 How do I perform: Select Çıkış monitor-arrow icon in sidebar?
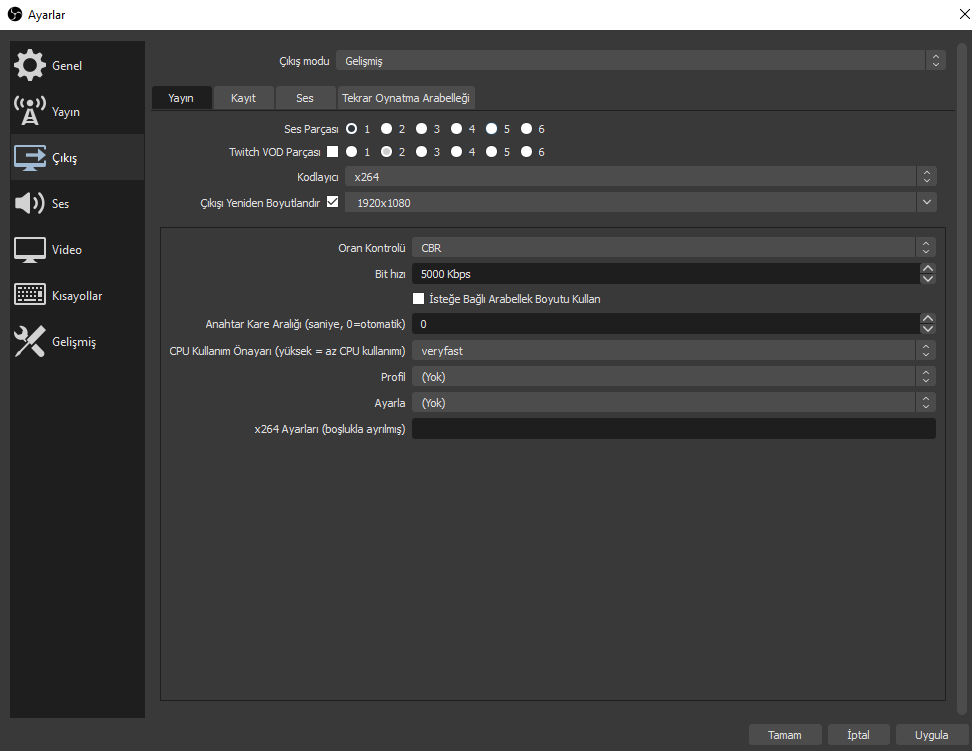pos(30,158)
